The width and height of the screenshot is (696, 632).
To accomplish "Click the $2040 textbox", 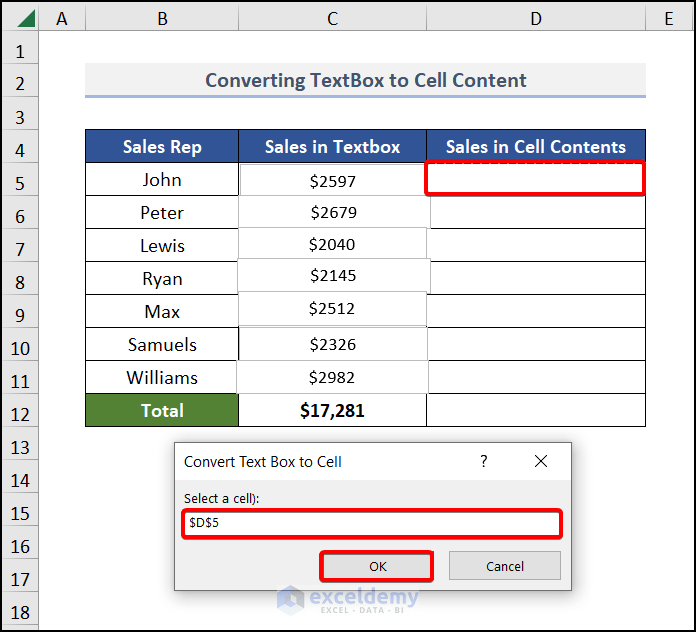I will pos(332,244).
